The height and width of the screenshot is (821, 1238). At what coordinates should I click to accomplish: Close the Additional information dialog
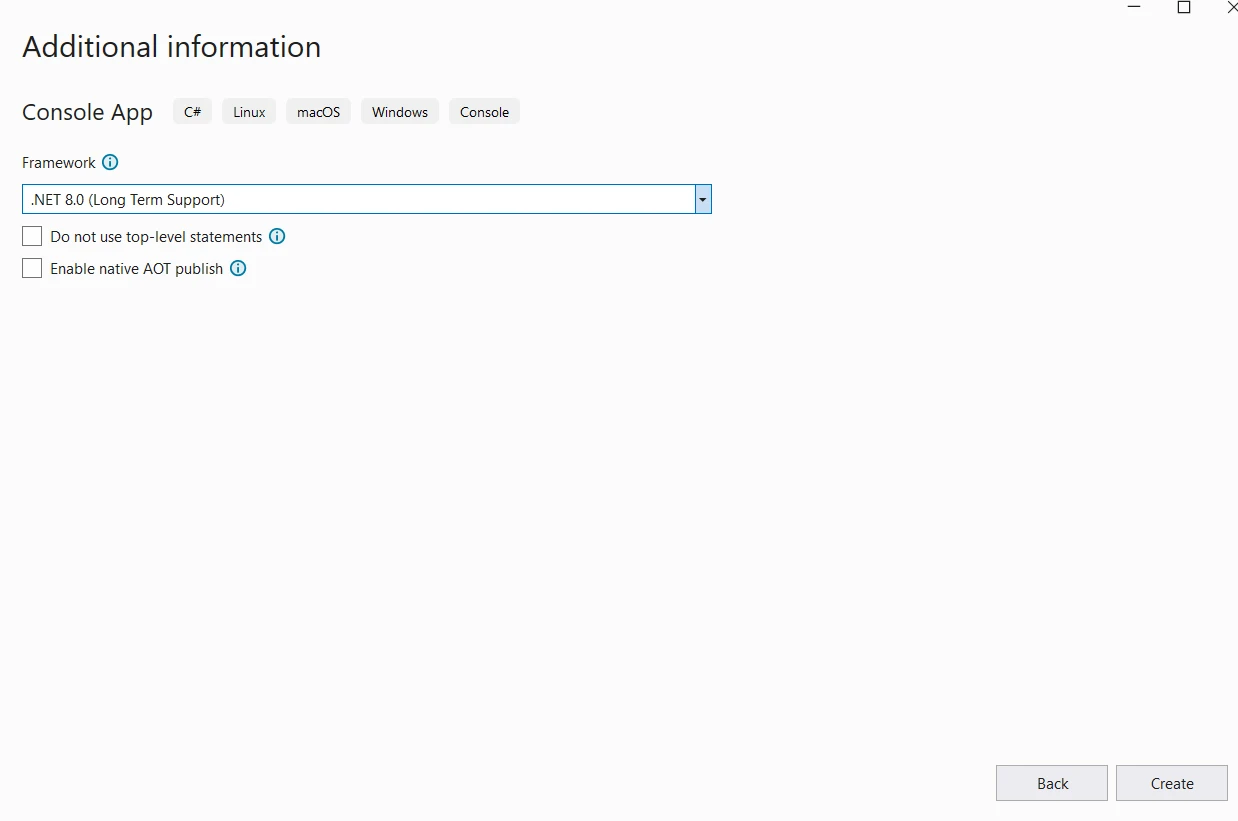1231,8
